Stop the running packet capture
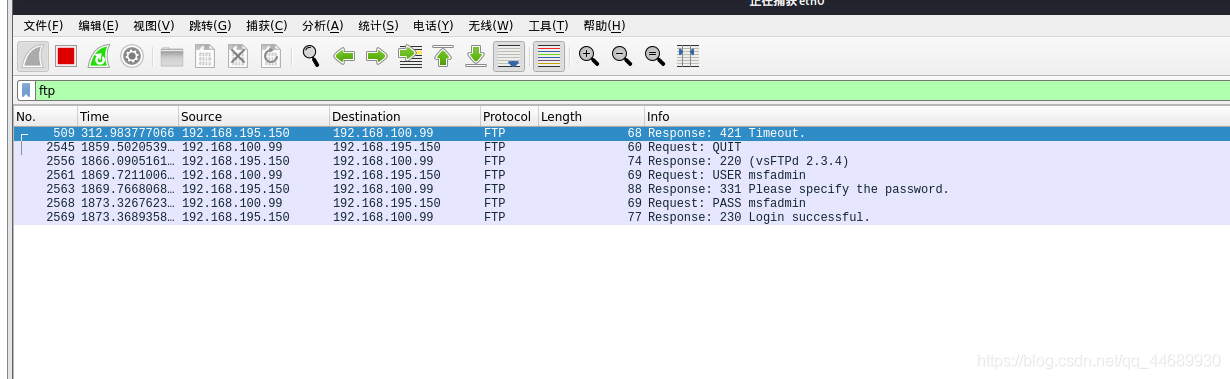 [66, 56]
